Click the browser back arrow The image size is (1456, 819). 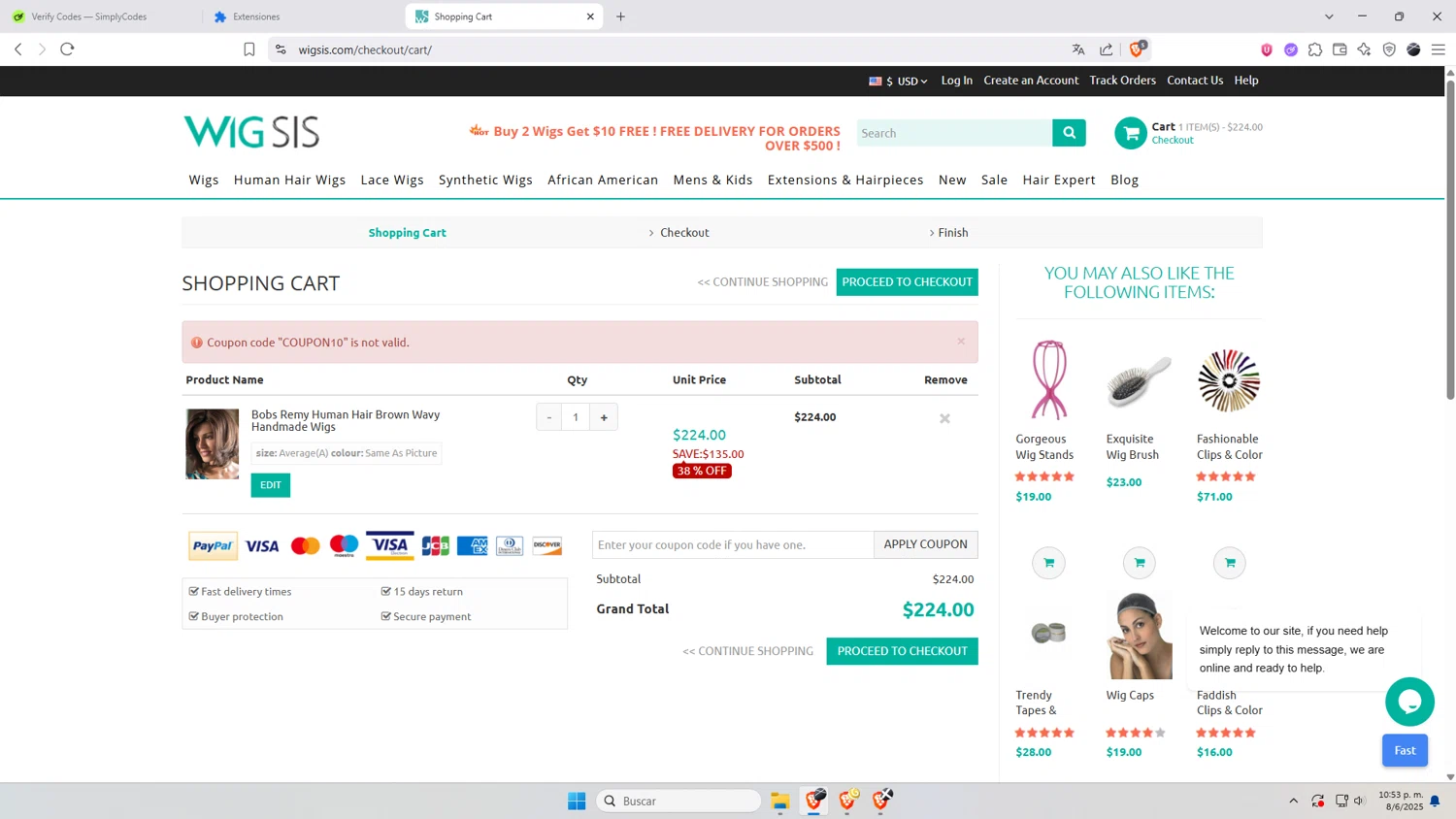click(17, 49)
